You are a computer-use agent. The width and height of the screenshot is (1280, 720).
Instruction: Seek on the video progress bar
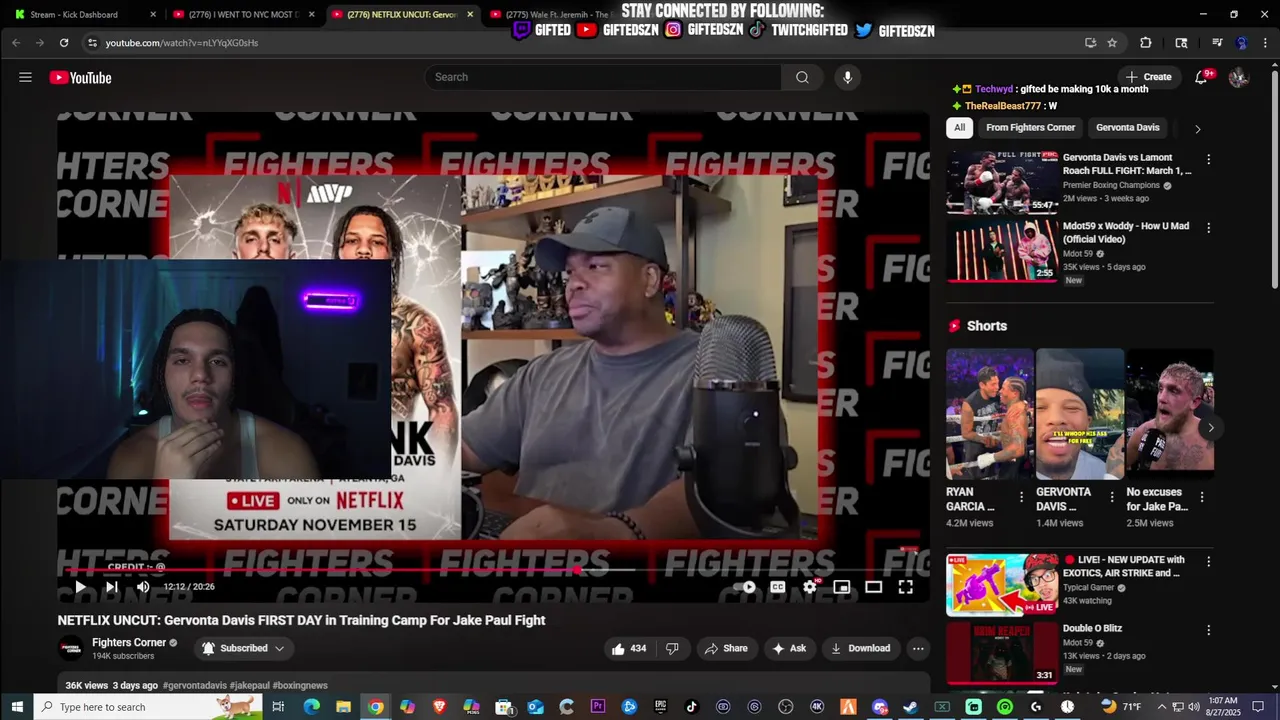(x=493, y=570)
